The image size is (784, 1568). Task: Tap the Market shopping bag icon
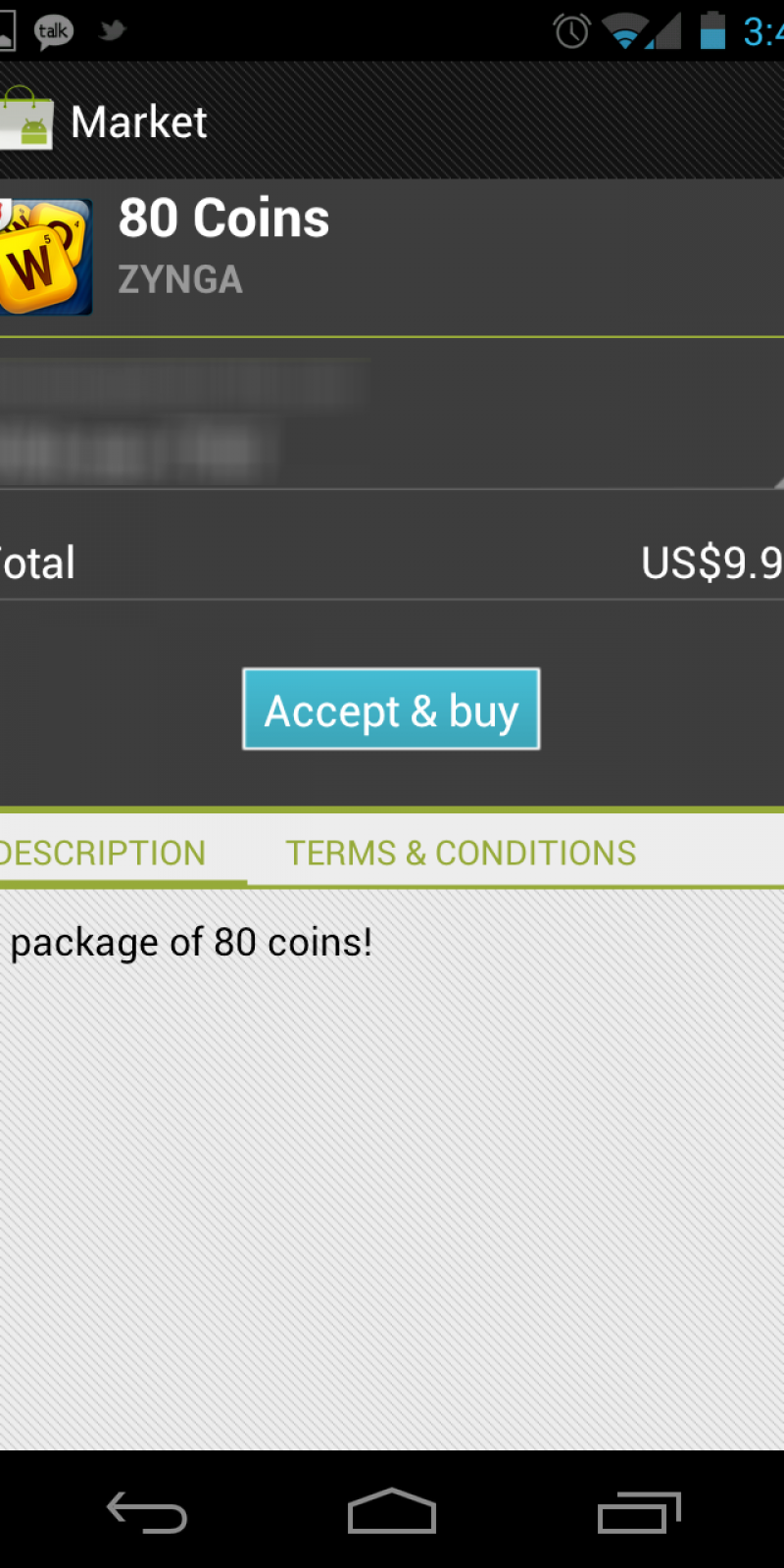click(26, 121)
